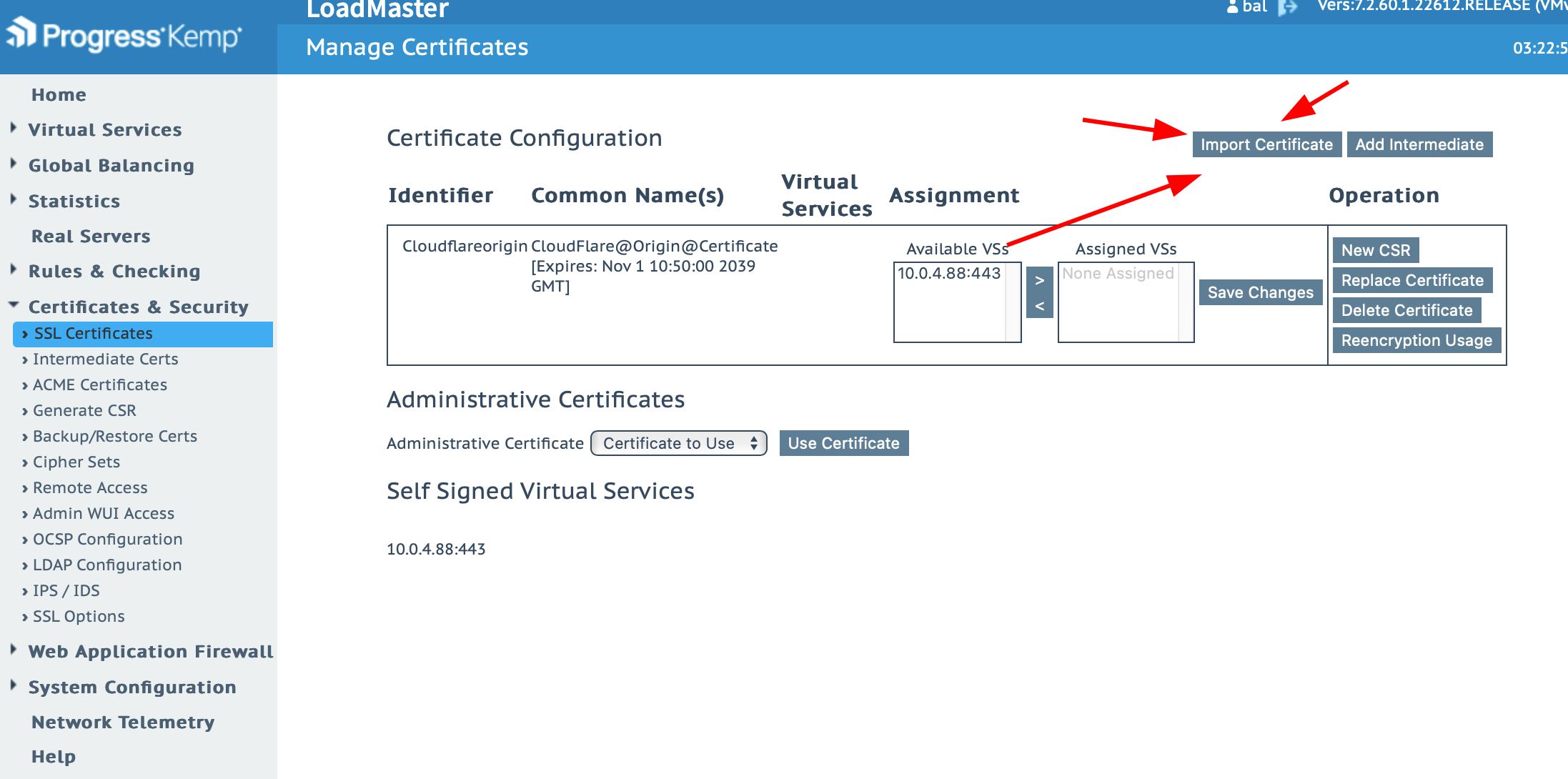1568x779 pixels.
Task: Select 10.0.4.88:443 in Available VSs
Action: point(949,274)
